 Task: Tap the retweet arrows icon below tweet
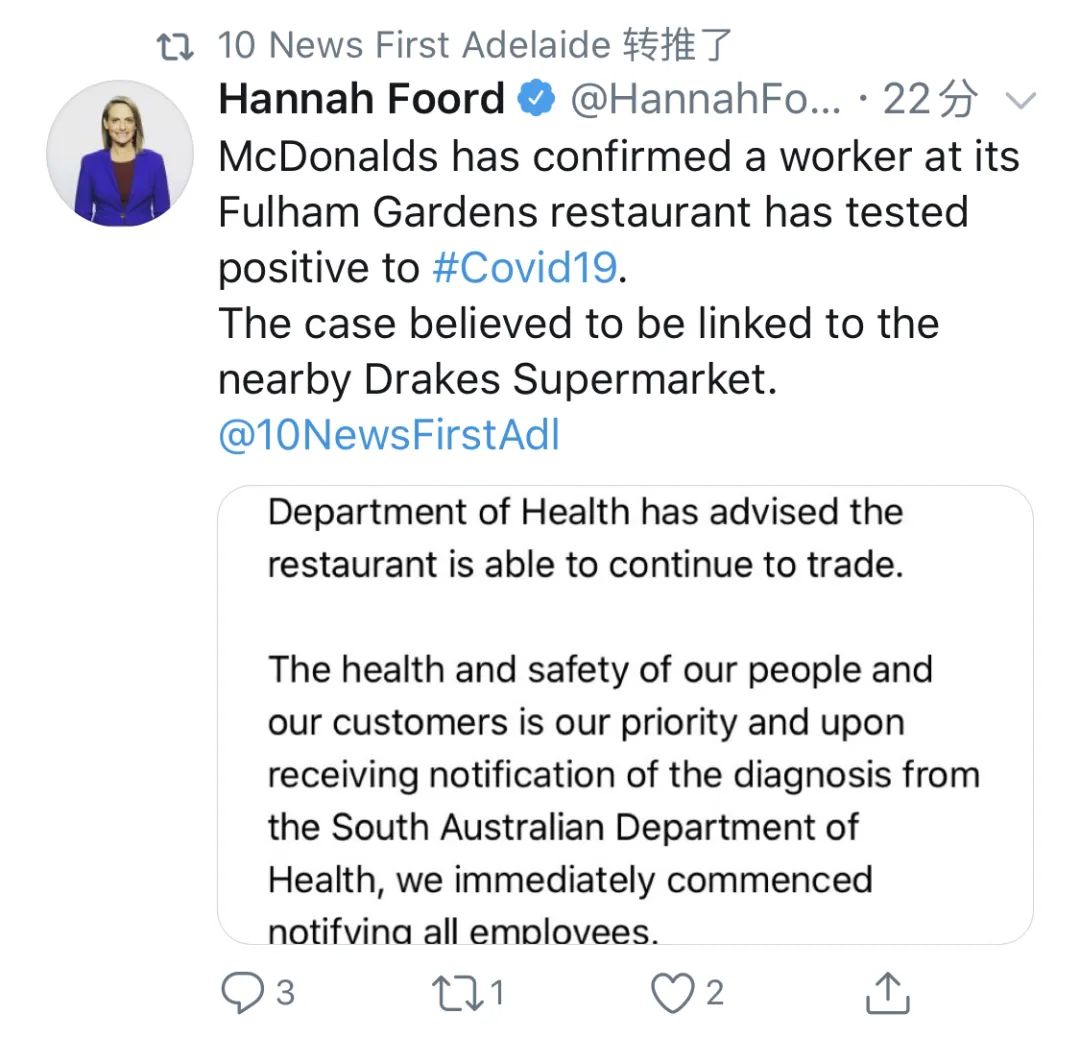point(455,992)
